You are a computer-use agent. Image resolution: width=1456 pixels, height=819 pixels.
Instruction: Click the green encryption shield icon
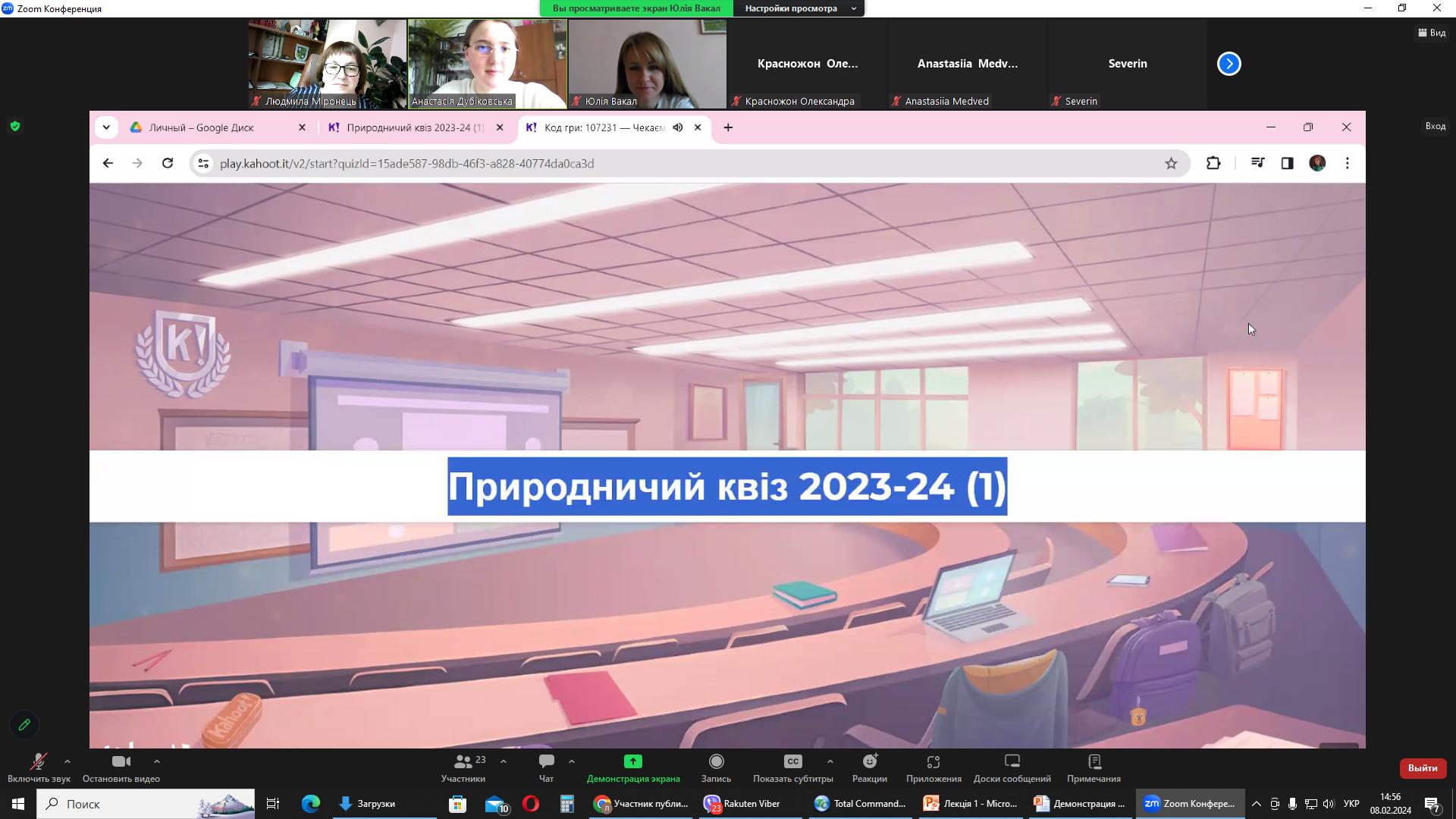[x=15, y=126]
